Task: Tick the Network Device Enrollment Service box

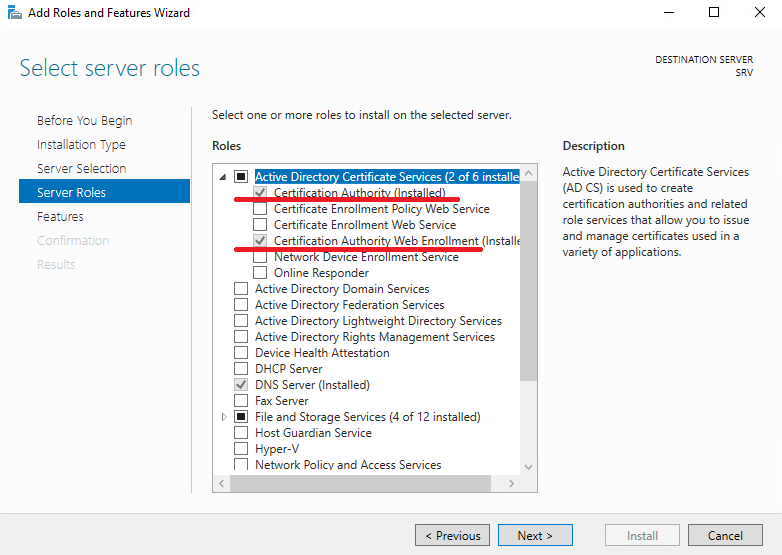Action: click(x=260, y=257)
